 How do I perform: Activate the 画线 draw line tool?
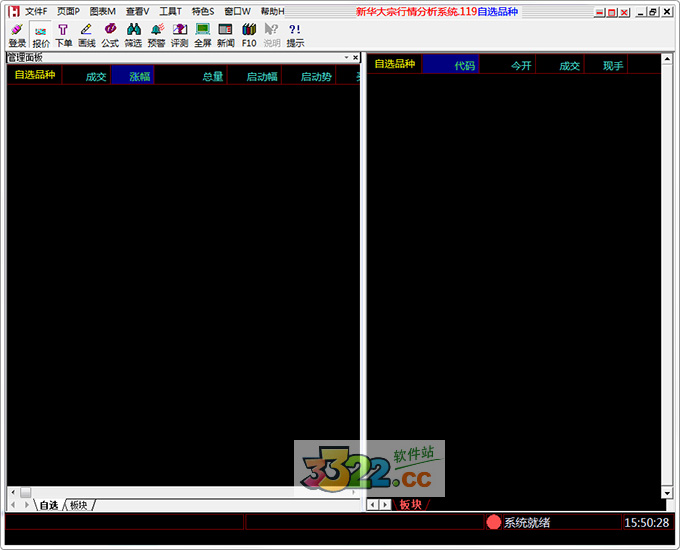click(x=86, y=35)
